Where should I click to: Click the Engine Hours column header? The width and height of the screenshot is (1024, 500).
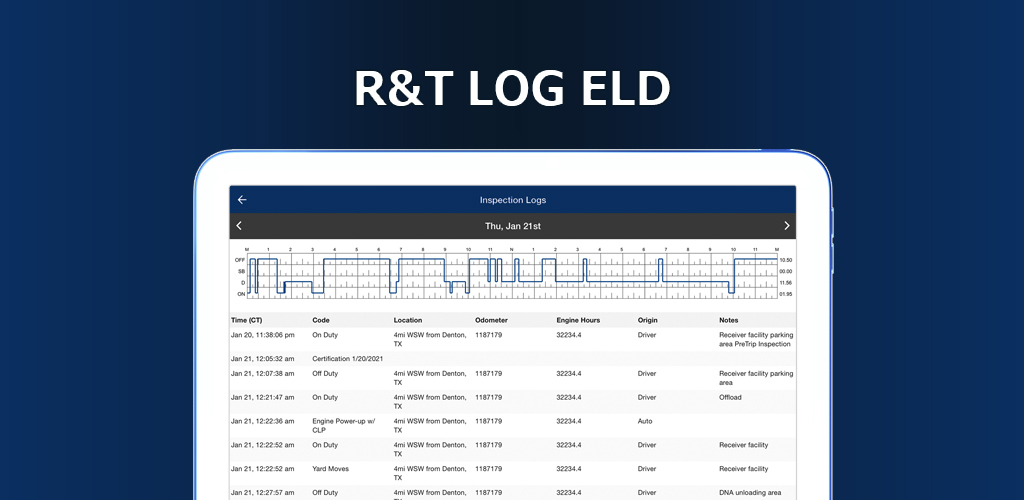(578, 320)
